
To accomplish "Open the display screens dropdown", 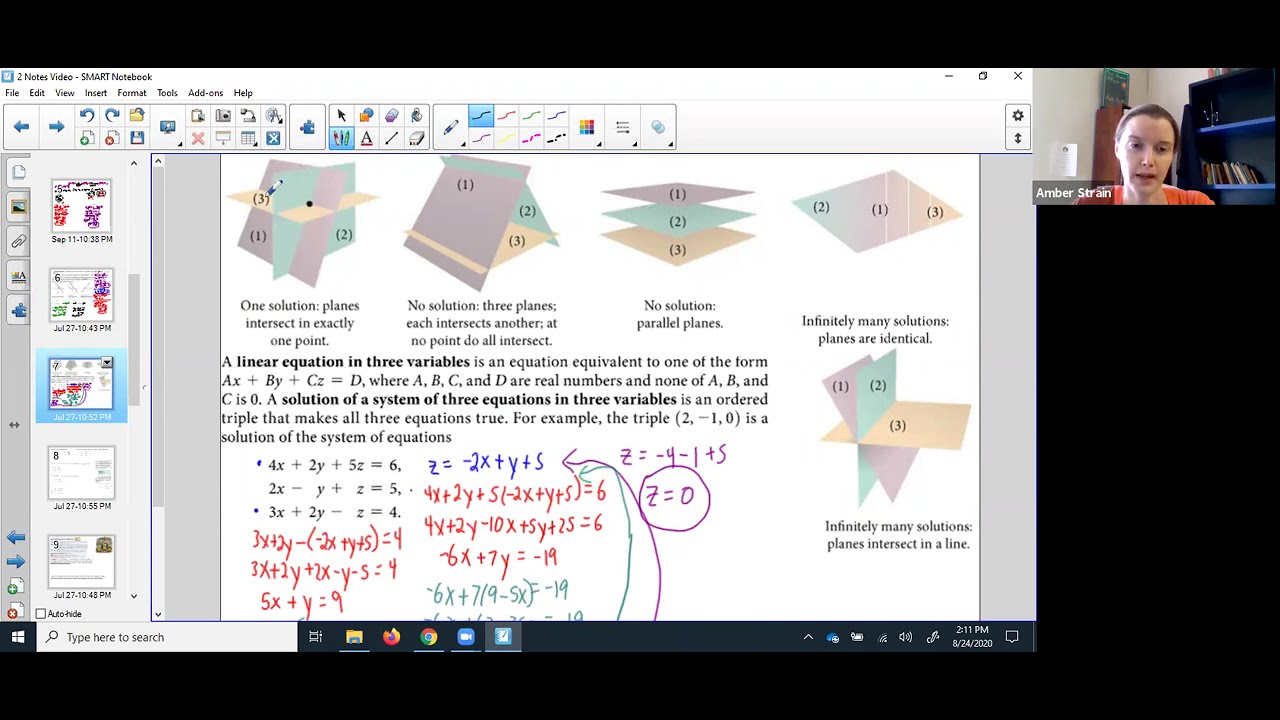I will (x=167, y=128).
